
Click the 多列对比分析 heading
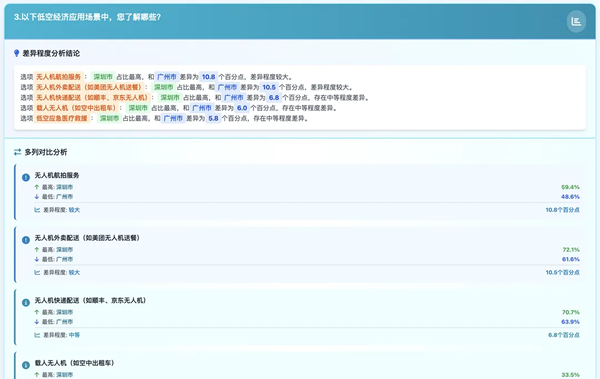point(46,152)
